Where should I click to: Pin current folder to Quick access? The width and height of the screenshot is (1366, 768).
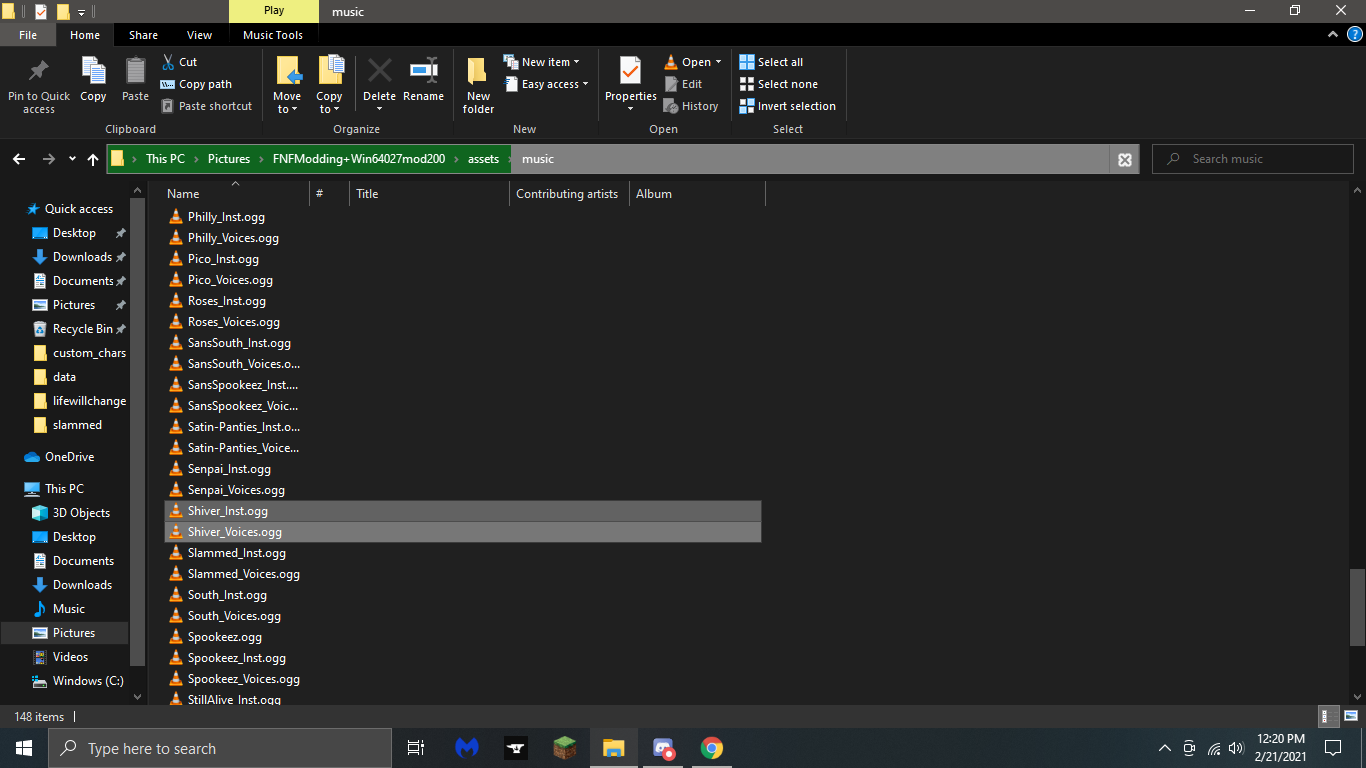point(38,83)
